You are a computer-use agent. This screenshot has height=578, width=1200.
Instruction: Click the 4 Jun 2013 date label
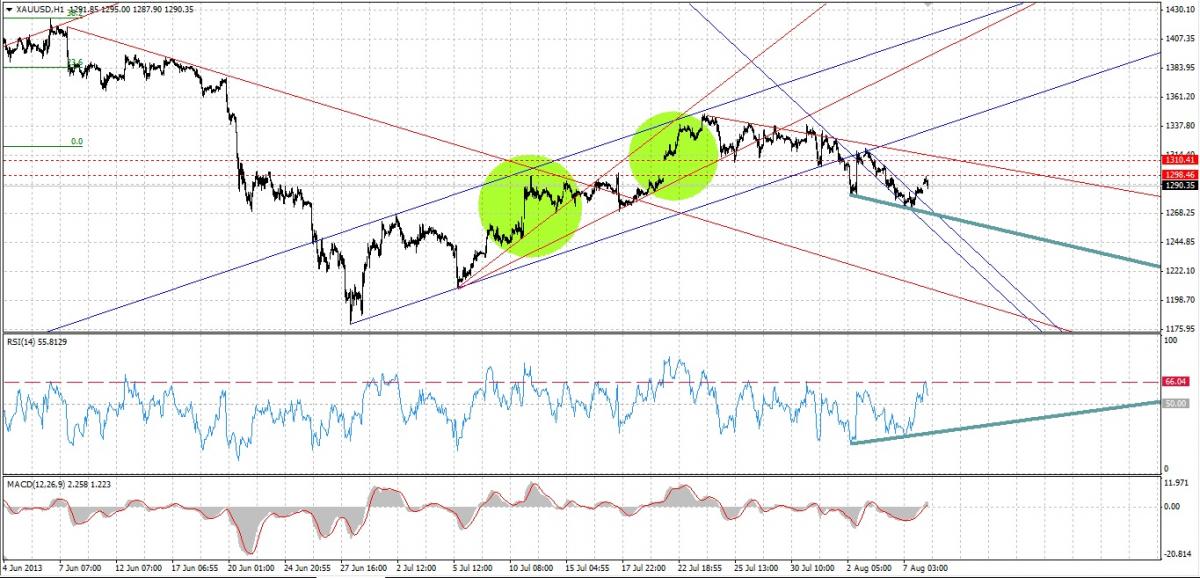point(22,566)
